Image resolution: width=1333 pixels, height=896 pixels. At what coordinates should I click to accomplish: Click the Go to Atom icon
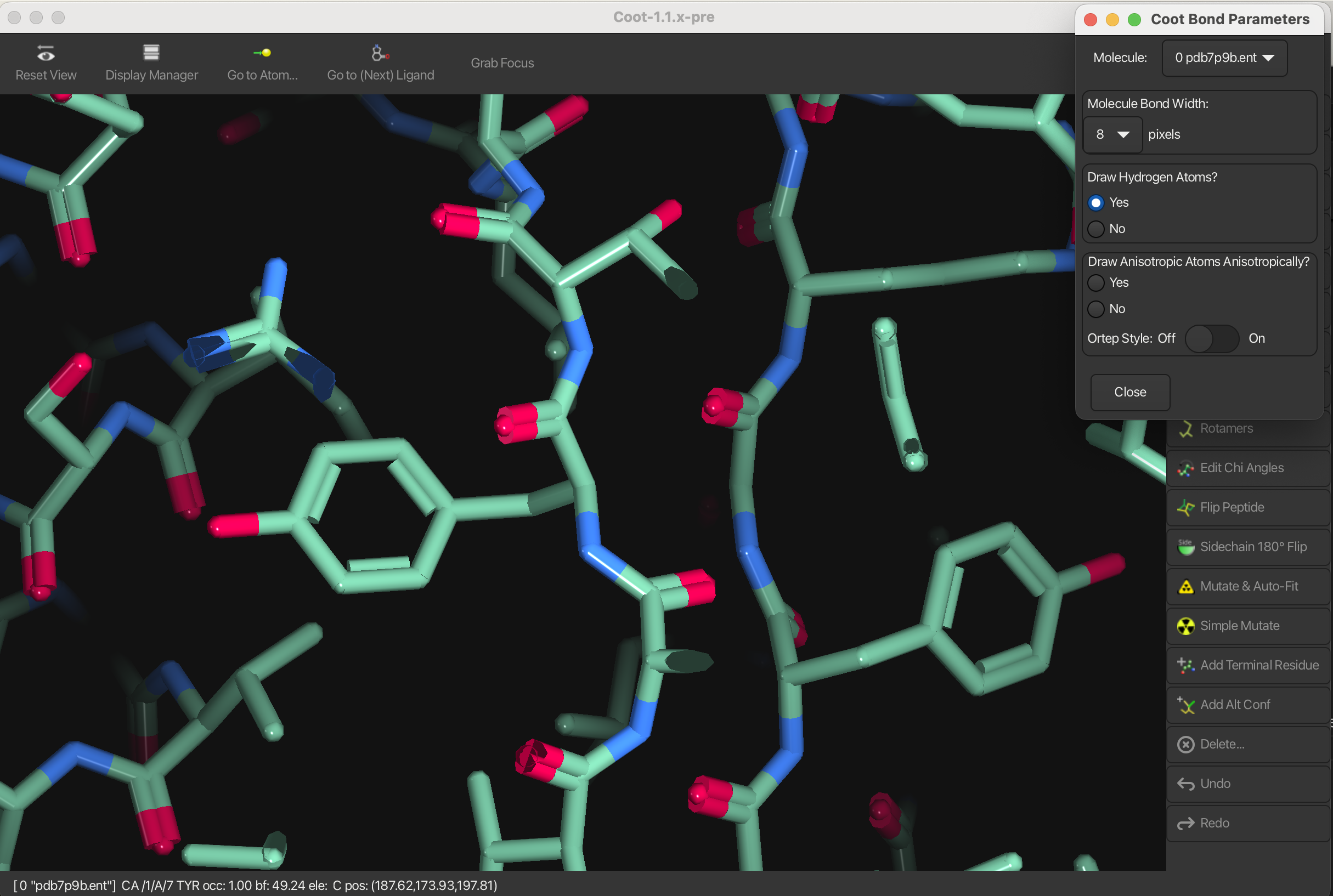pyautogui.click(x=262, y=53)
